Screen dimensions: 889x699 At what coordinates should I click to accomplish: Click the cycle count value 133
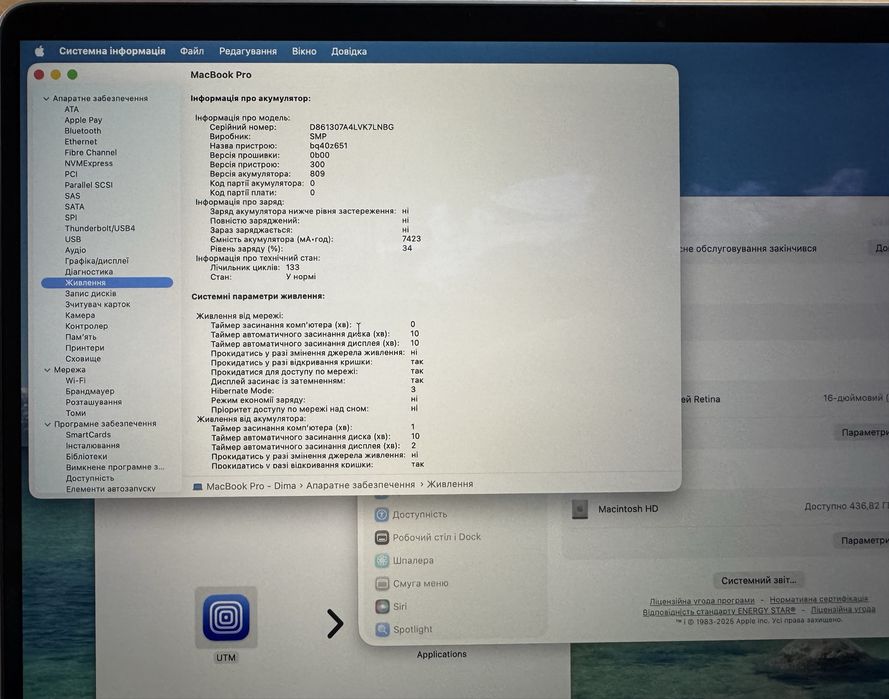click(x=293, y=267)
